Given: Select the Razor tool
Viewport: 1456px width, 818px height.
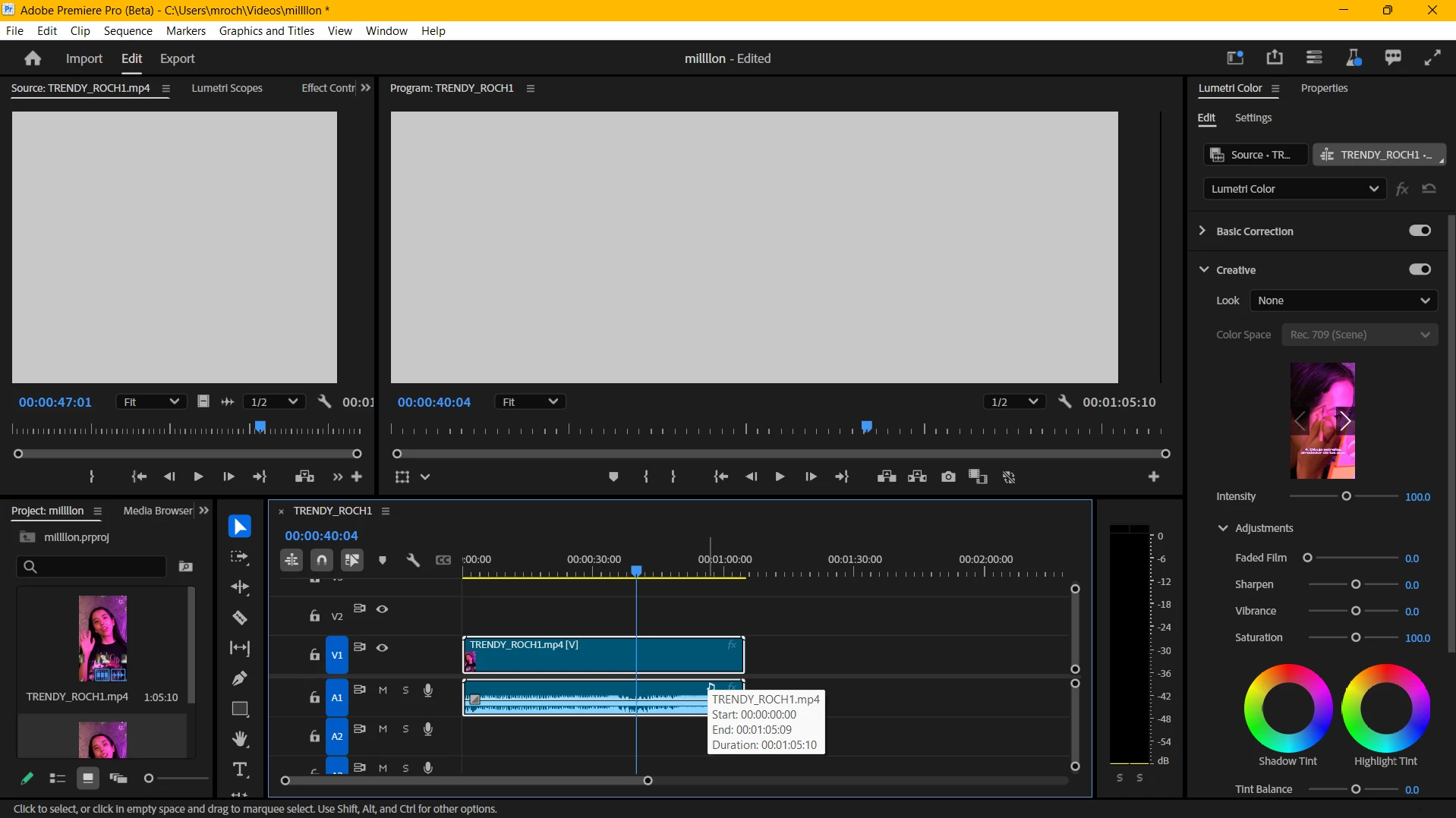Looking at the screenshot, I should pos(240,618).
